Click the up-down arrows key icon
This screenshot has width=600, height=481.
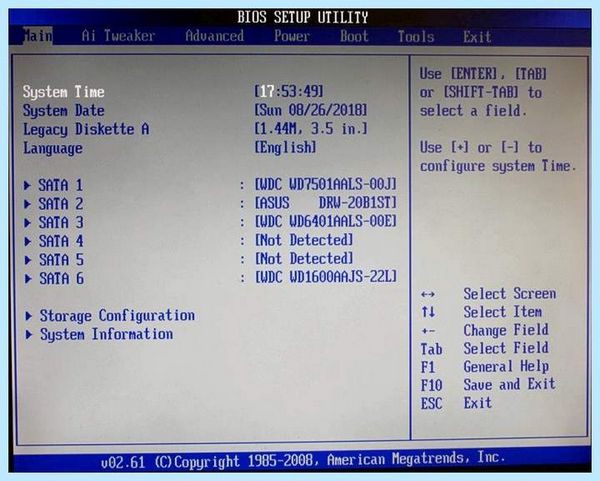tap(428, 312)
